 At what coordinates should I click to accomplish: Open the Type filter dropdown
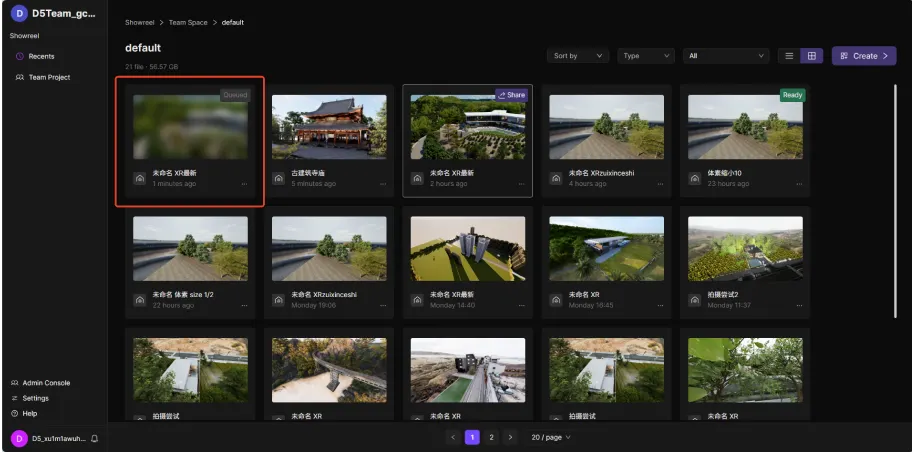tap(643, 56)
